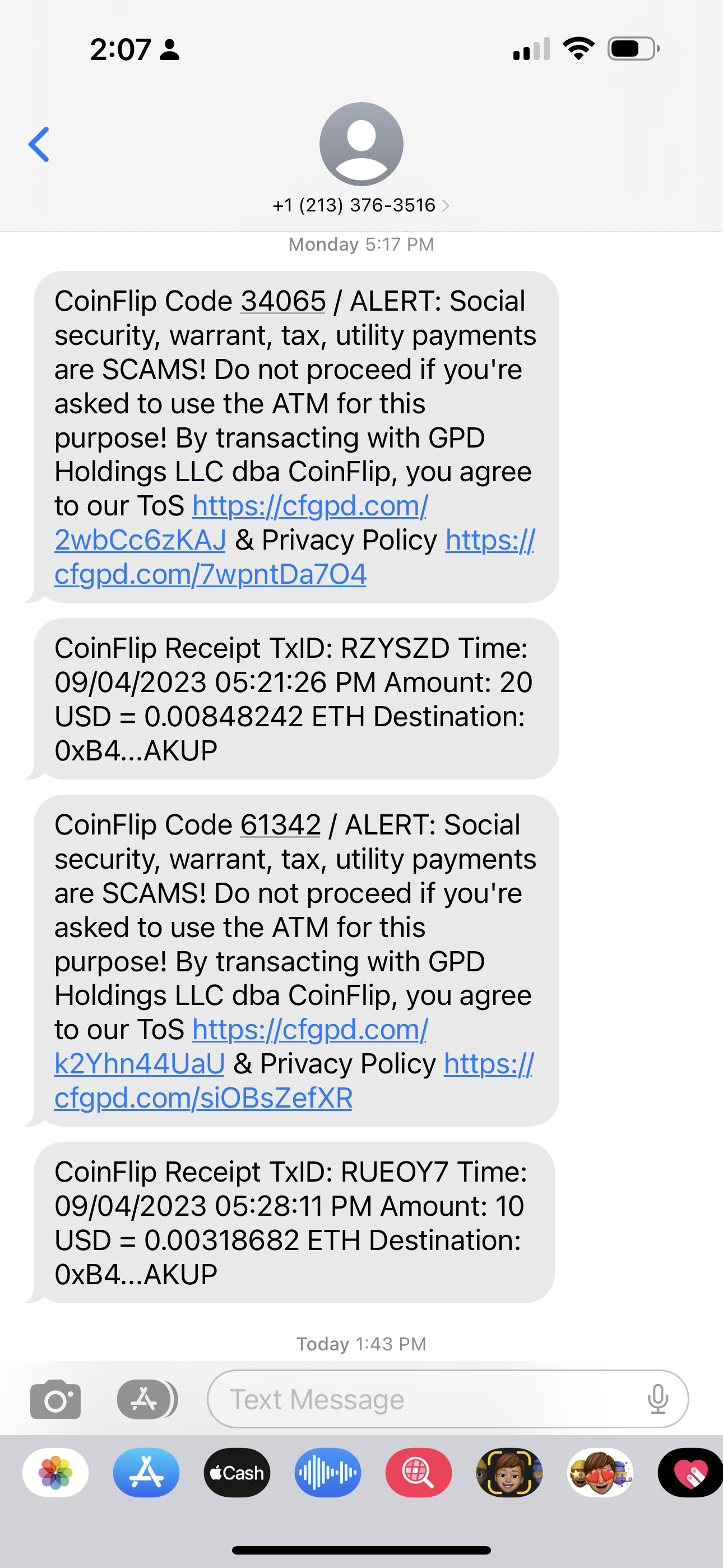Expand contact details for +1 (213) 376-3516

pos(360,206)
